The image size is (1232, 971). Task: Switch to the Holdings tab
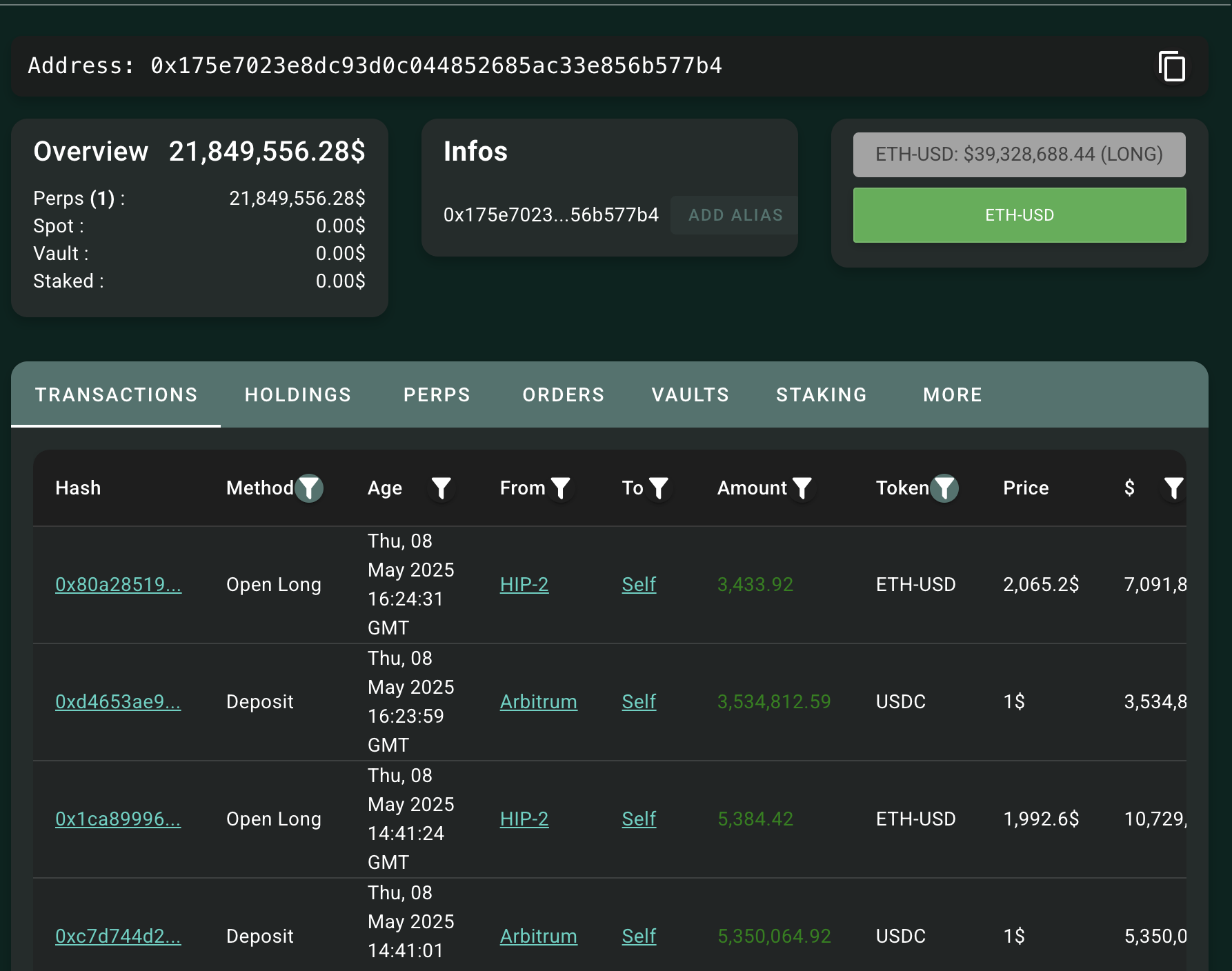point(298,394)
